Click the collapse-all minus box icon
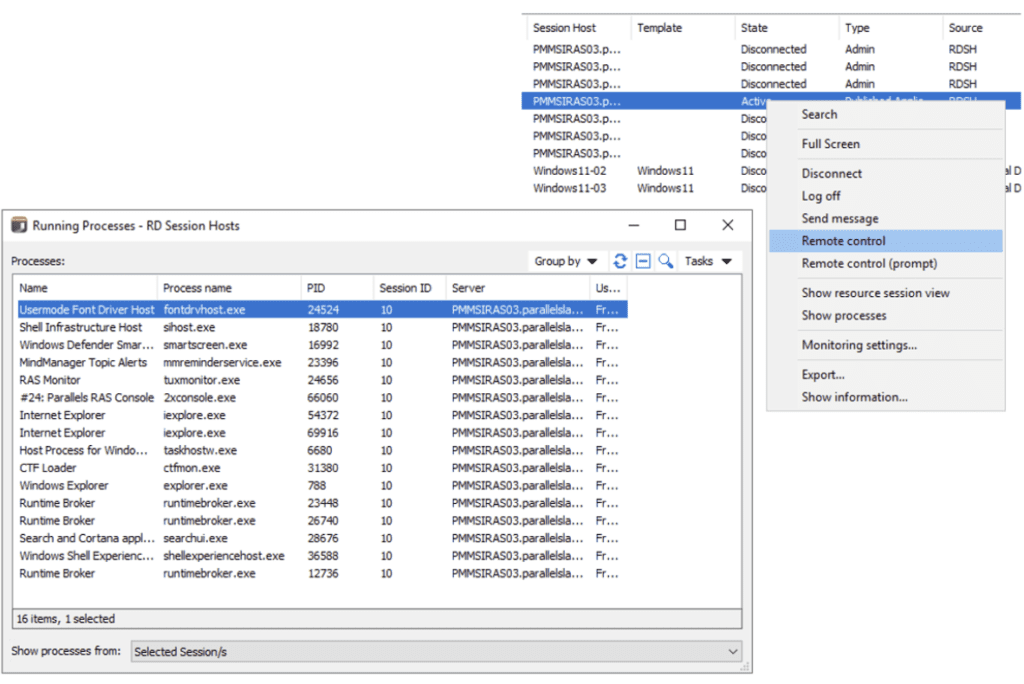Viewport: 1024px width, 684px height. pos(643,261)
